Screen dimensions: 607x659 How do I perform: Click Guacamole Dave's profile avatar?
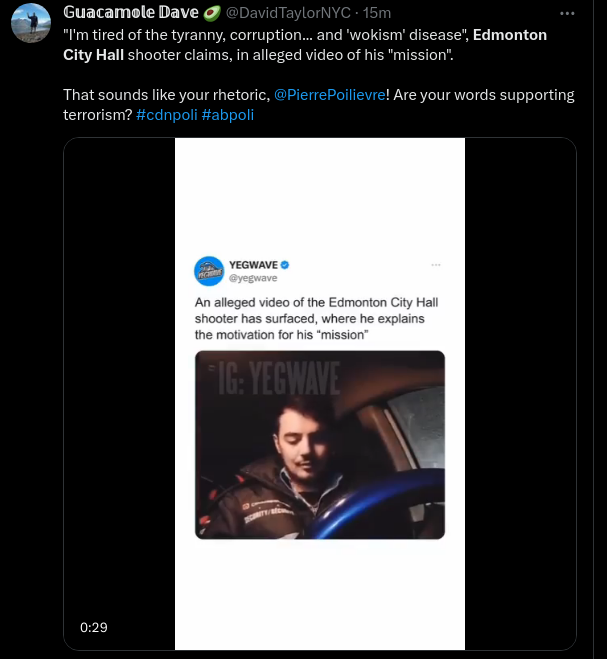(x=29, y=23)
